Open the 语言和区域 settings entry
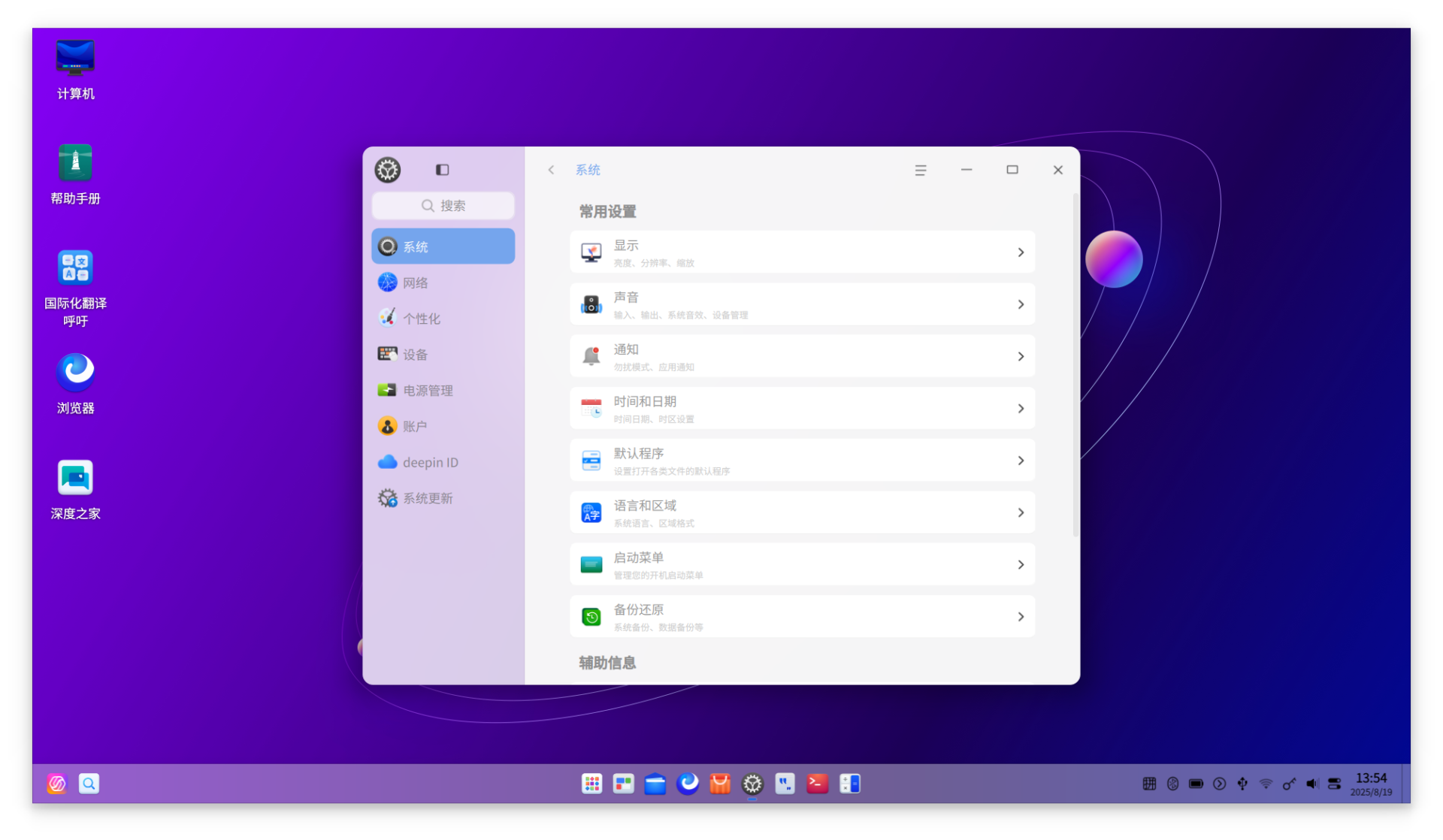This screenshot has height=840, width=1443. pyautogui.click(x=801, y=513)
